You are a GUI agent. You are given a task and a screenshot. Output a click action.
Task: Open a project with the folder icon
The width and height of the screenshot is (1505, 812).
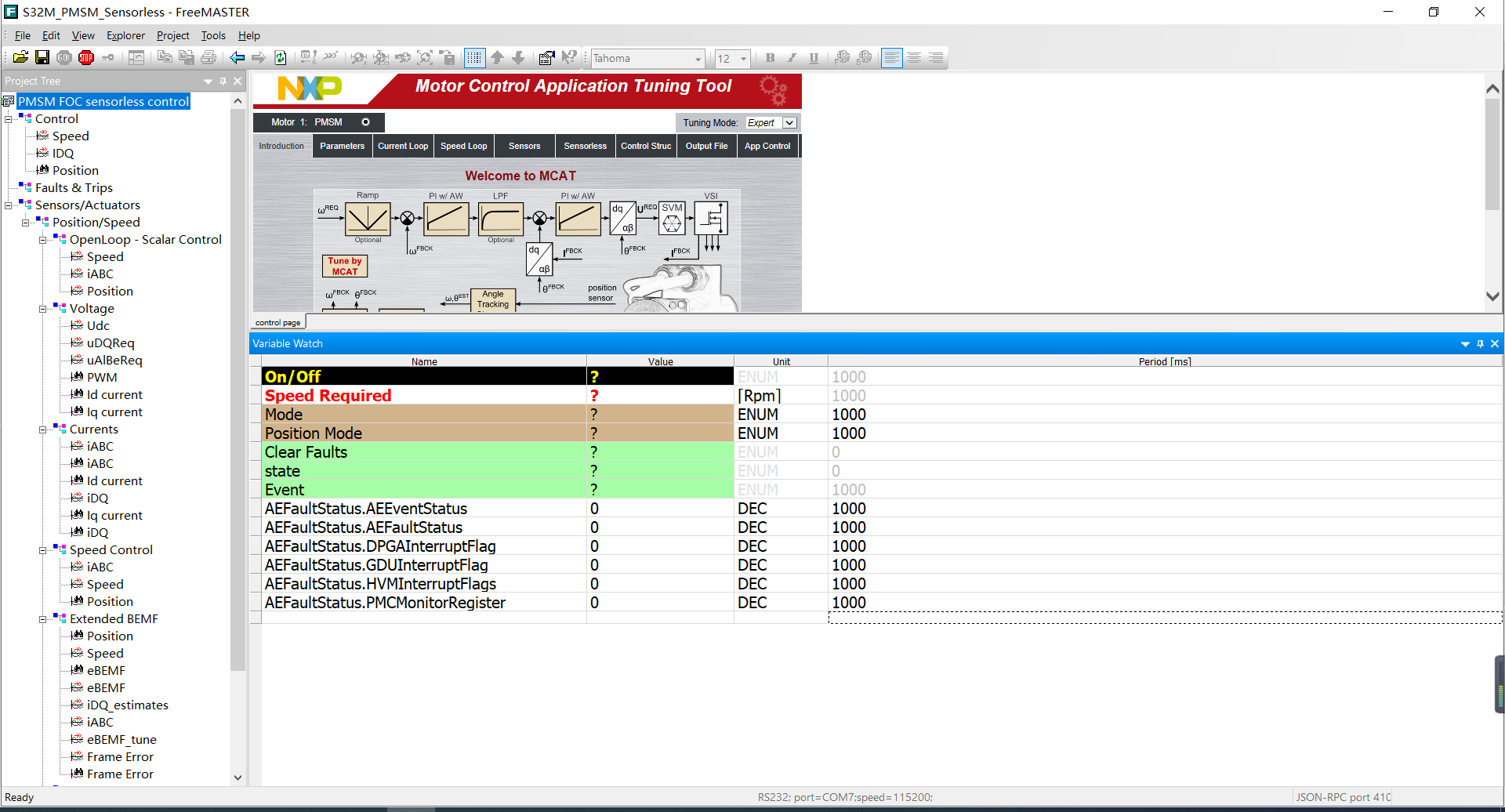pyautogui.click(x=20, y=58)
